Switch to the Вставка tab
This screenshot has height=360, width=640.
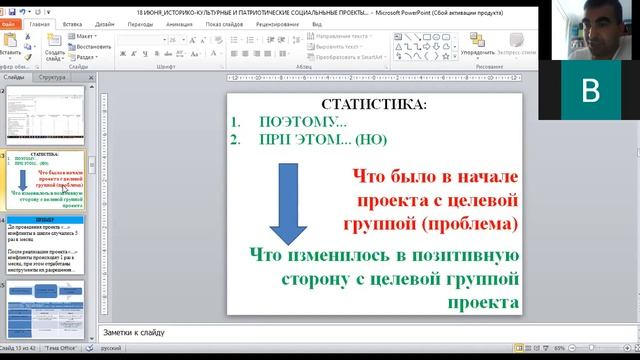pyautogui.click(x=72, y=24)
